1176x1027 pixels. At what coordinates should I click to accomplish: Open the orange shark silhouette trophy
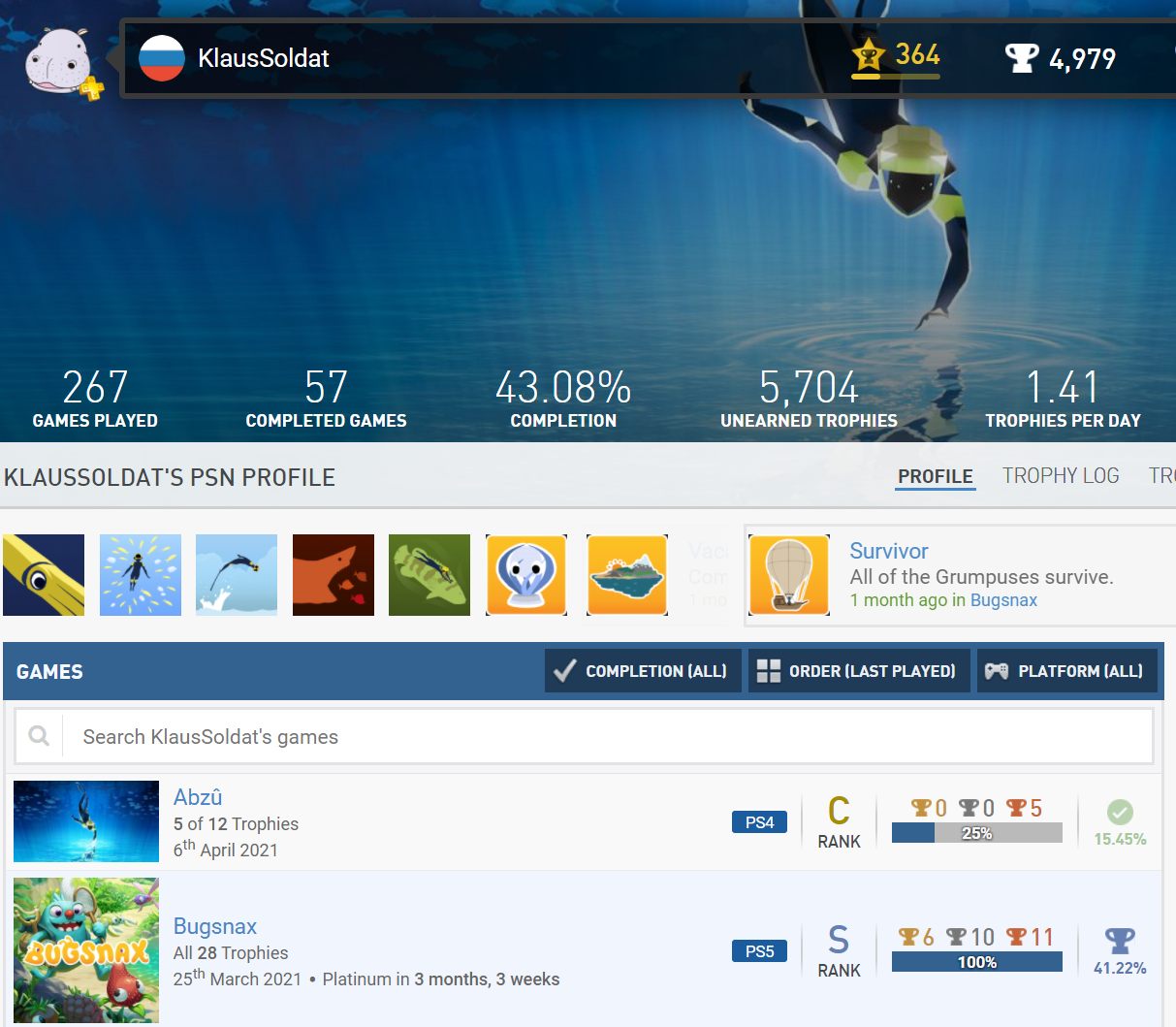334,575
